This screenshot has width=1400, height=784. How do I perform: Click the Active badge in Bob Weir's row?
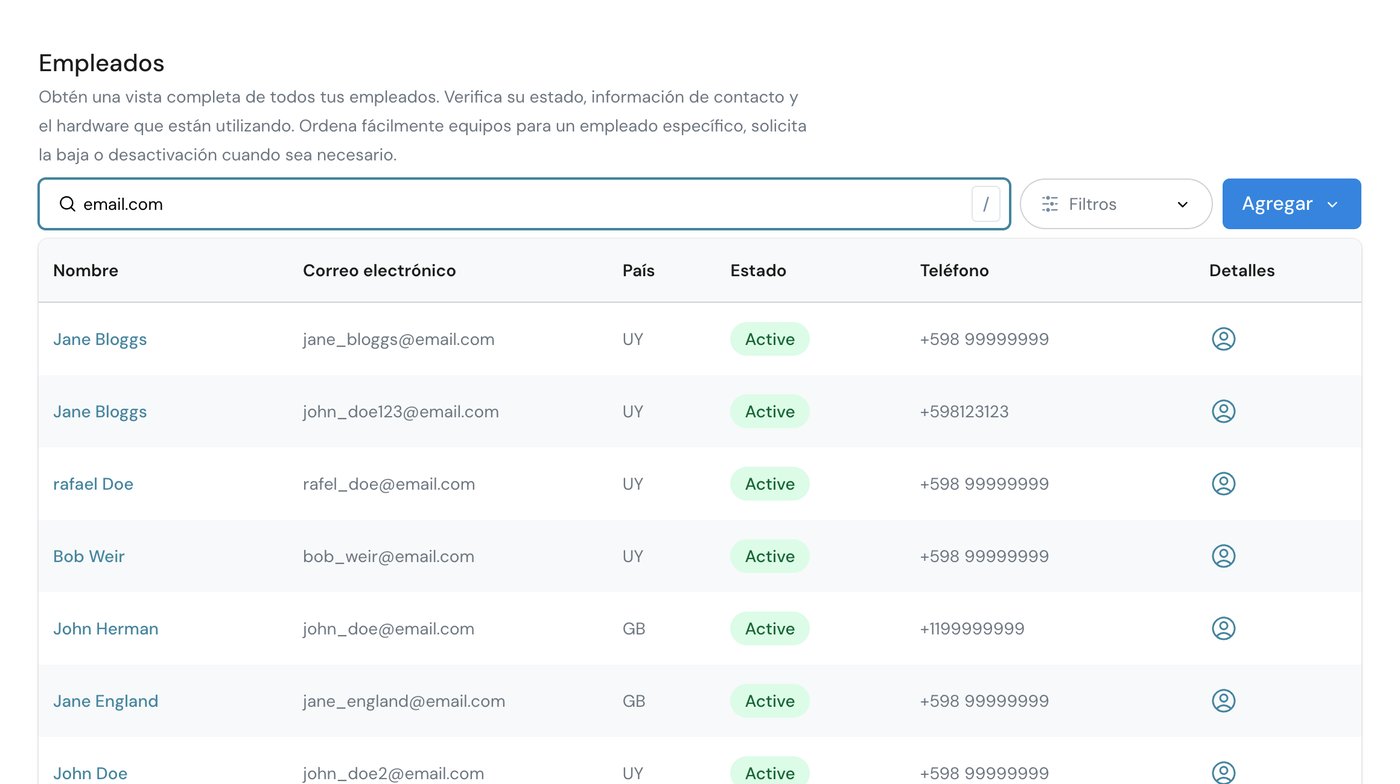(x=770, y=556)
